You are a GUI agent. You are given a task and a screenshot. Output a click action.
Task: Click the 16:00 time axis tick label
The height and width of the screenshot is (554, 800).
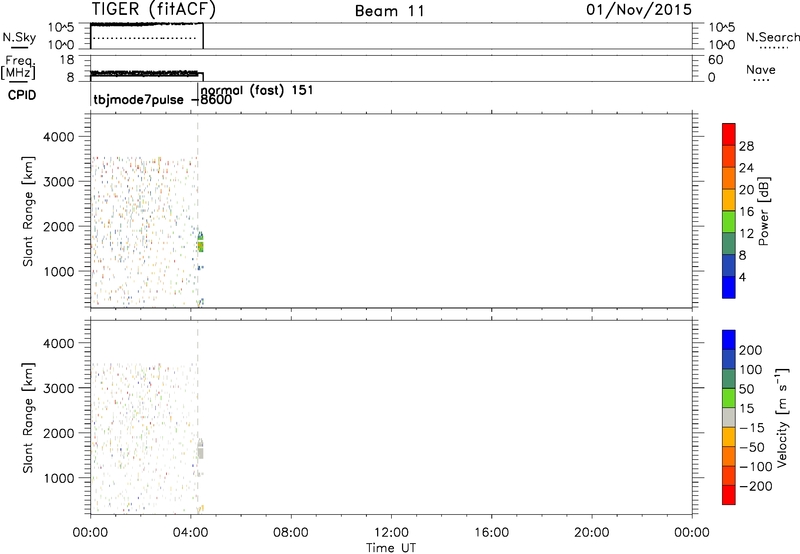tap(491, 533)
